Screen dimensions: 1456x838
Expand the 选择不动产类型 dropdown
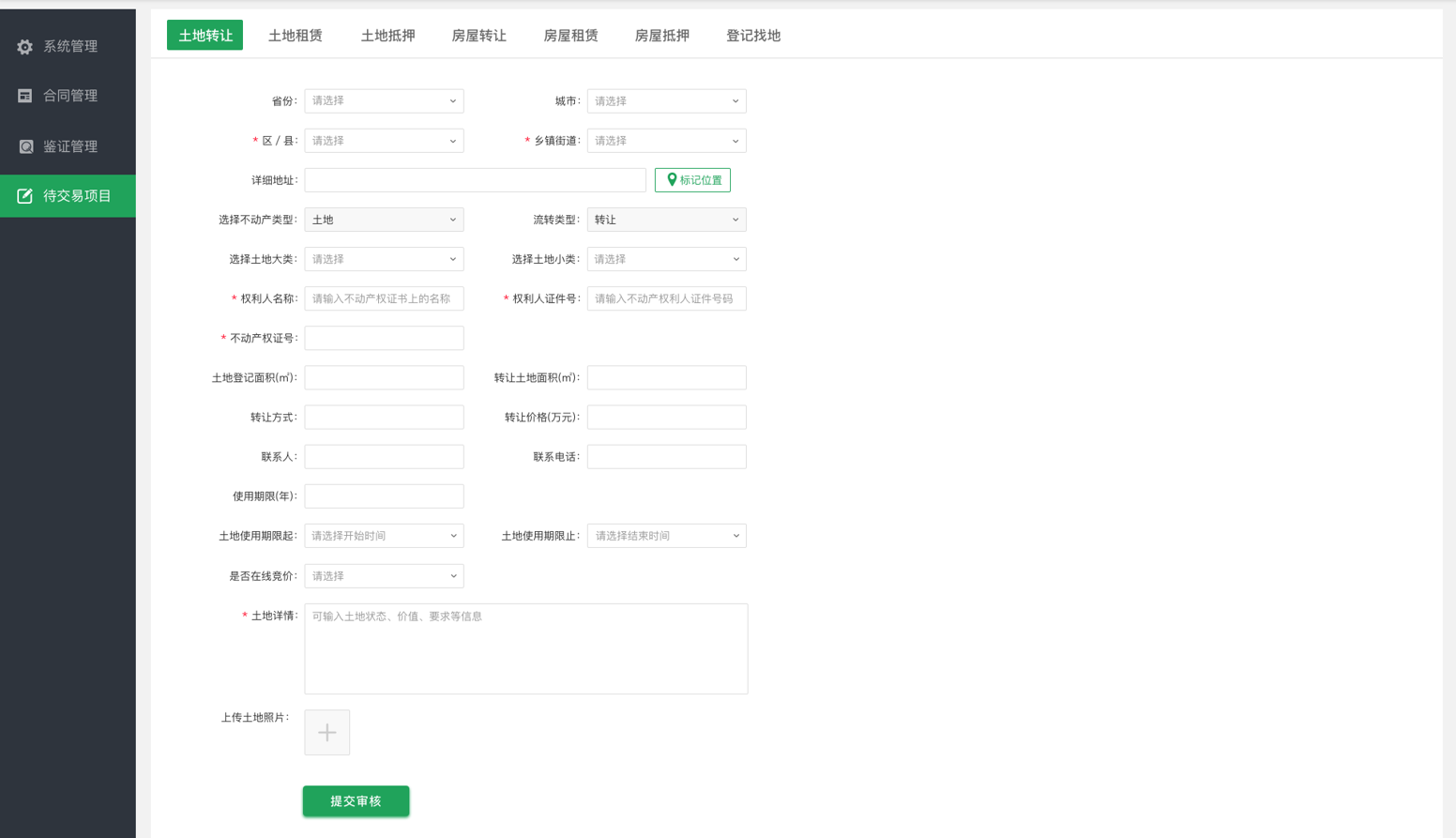coord(384,220)
